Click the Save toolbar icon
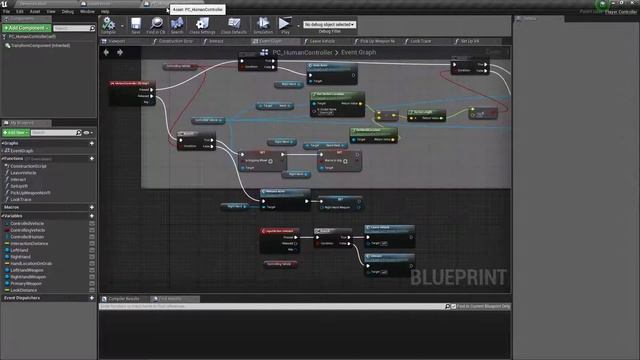The width and height of the screenshot is (640, 360). click(x=136, y=25)
